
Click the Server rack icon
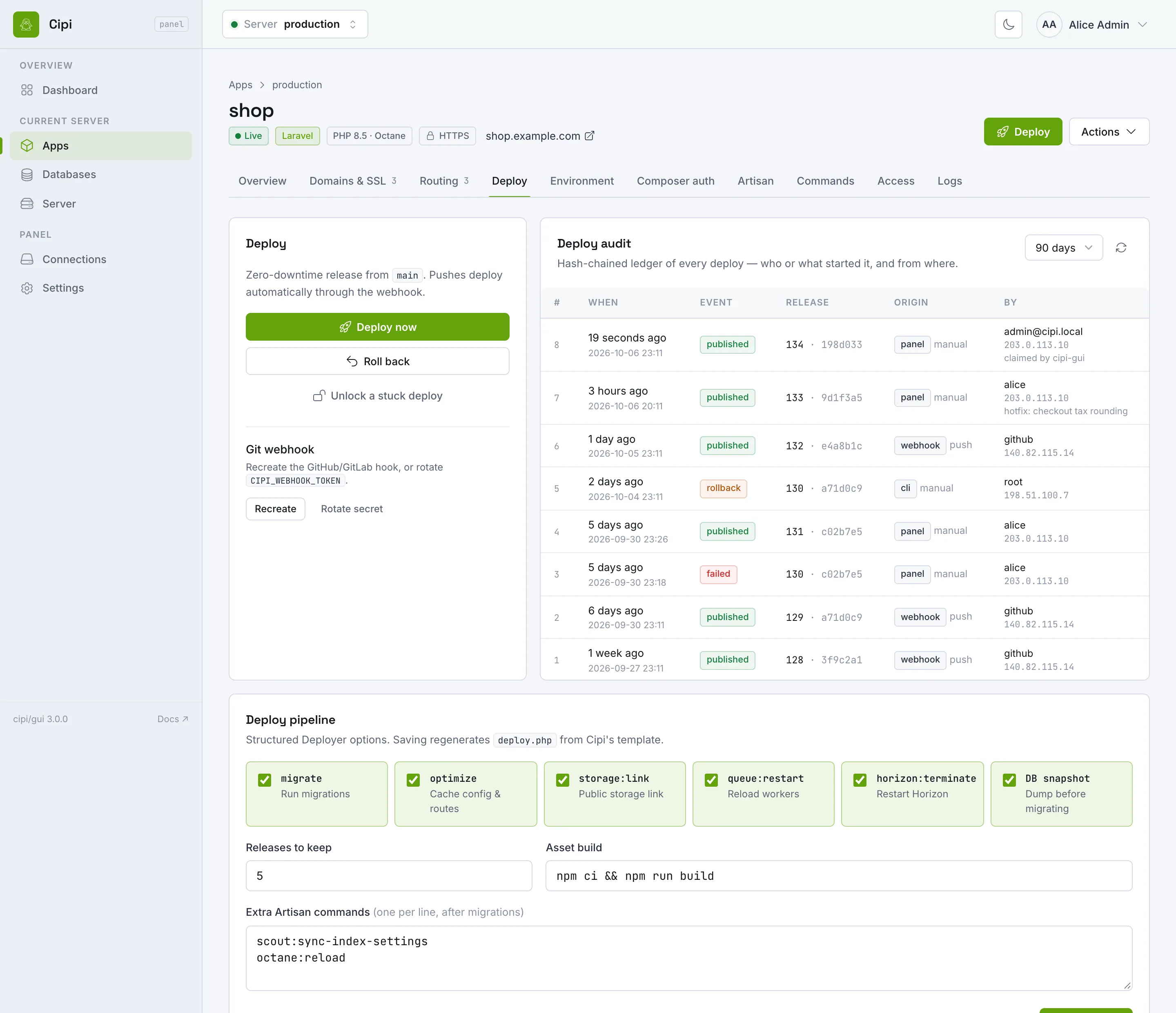(27, 204)
